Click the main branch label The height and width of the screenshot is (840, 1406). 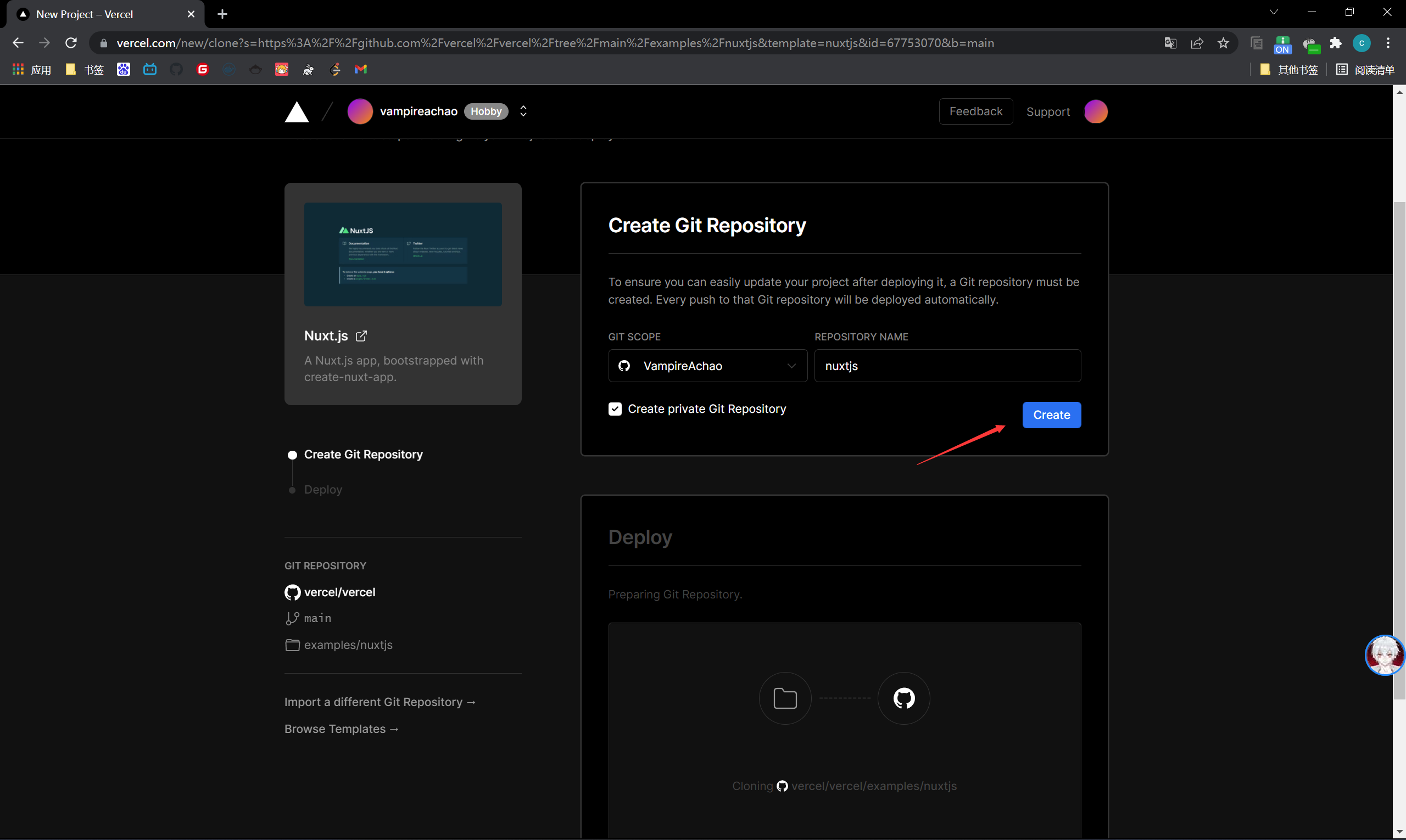(317, 618)
